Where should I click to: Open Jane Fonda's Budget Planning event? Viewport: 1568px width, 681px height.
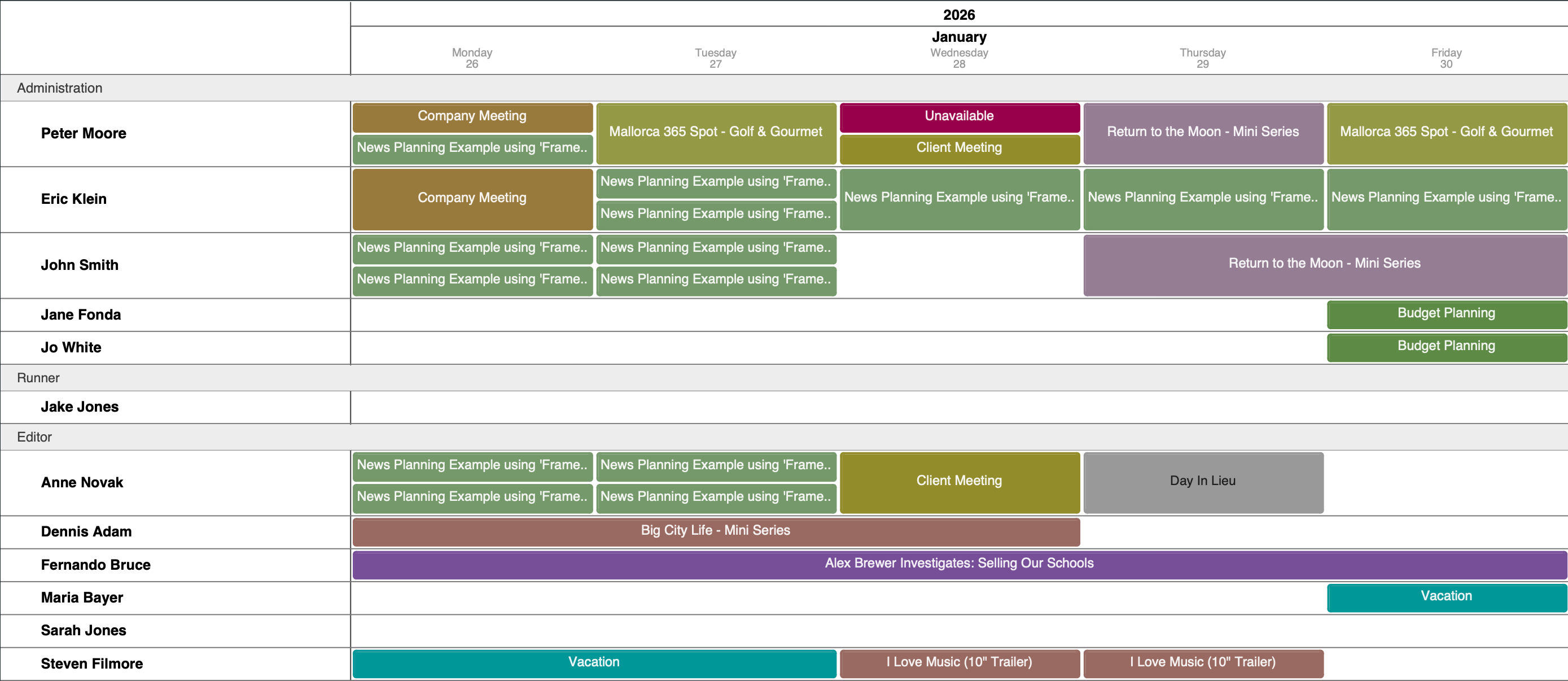1446,314
